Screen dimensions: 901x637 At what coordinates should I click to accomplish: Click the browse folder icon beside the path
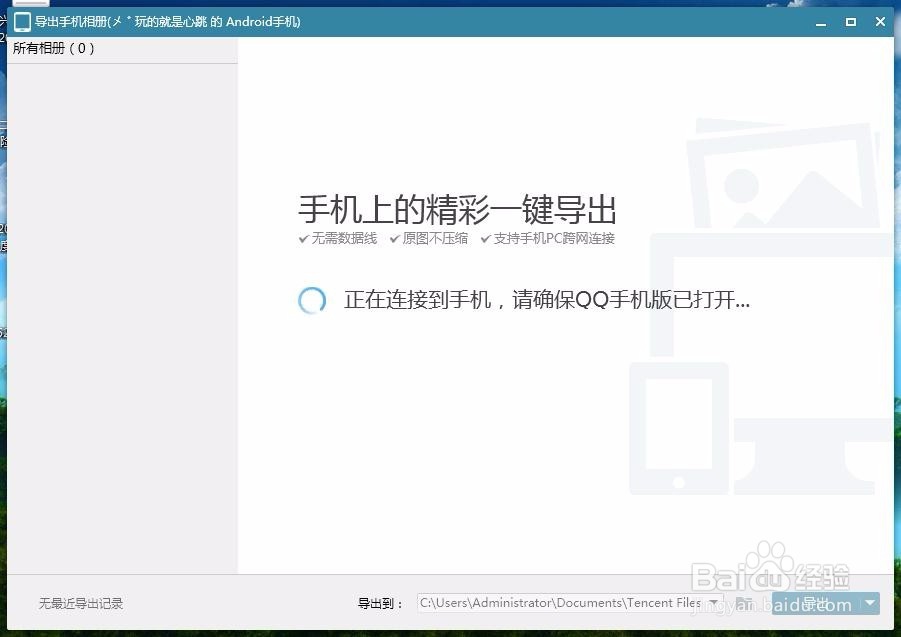coord(744,603)
